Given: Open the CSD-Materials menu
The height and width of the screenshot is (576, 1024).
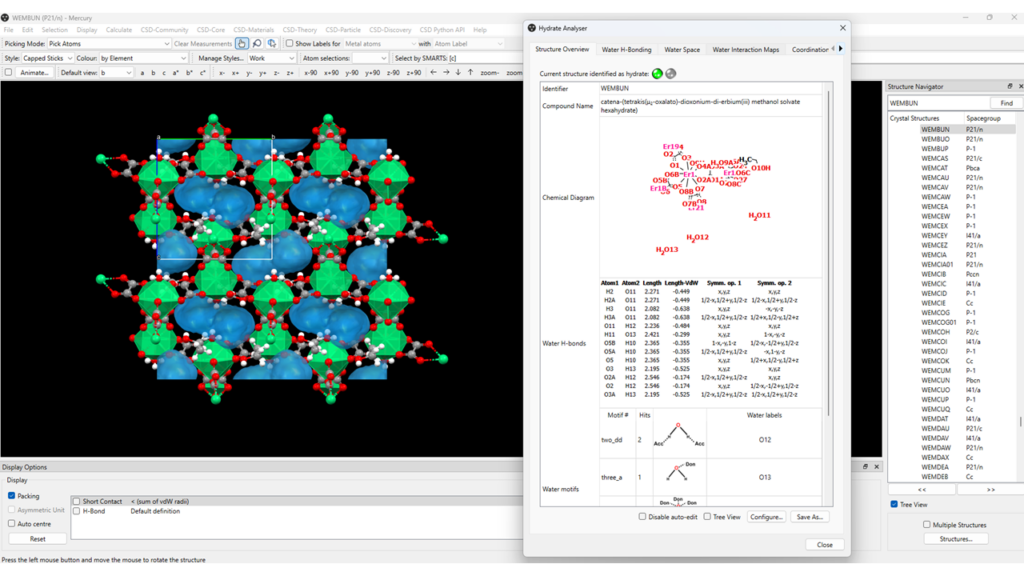Looking at the screenshot, I should pyautogui.click(x=255, y=30).
